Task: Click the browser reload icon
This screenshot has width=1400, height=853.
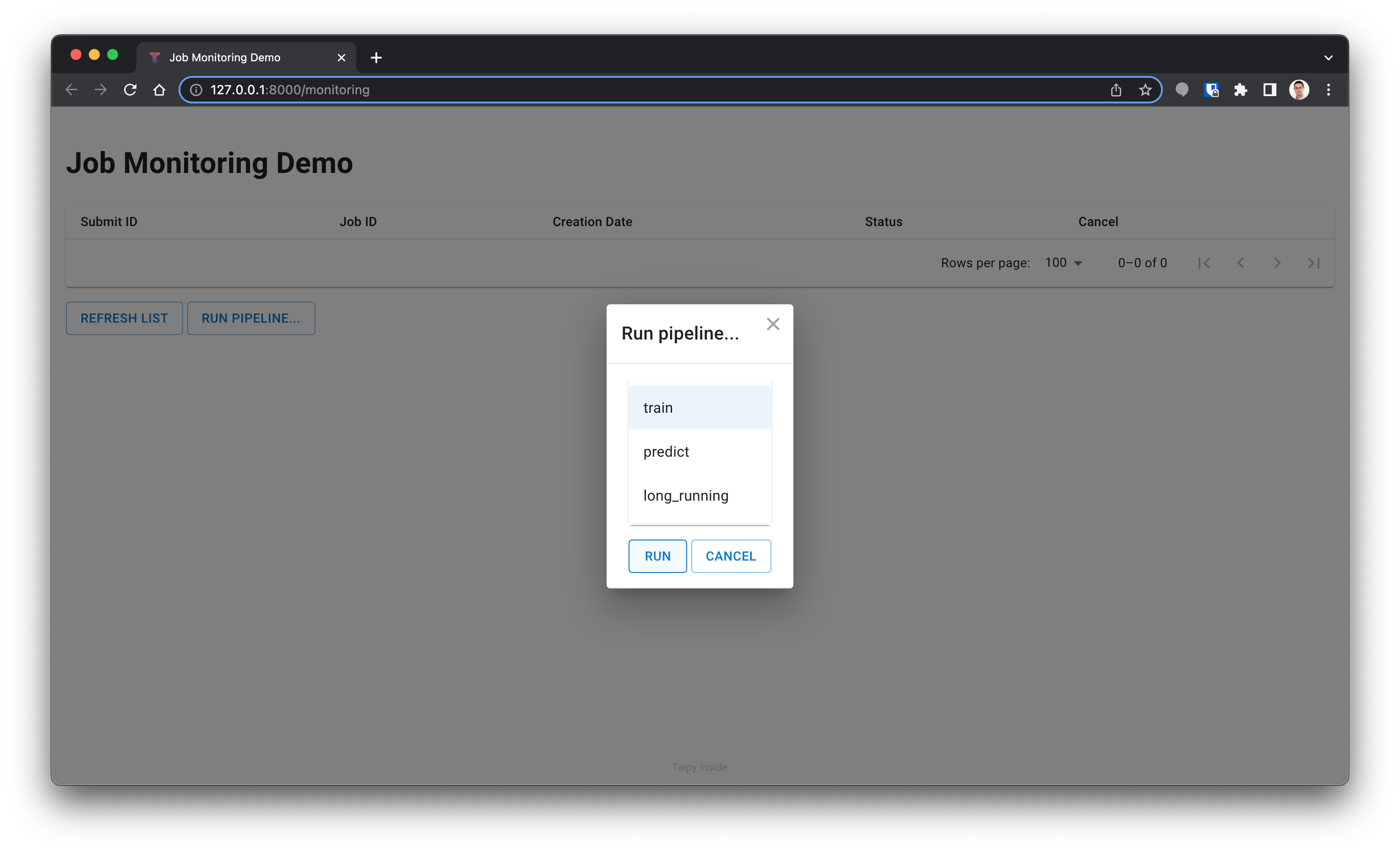Action: [x=130, y=90]
